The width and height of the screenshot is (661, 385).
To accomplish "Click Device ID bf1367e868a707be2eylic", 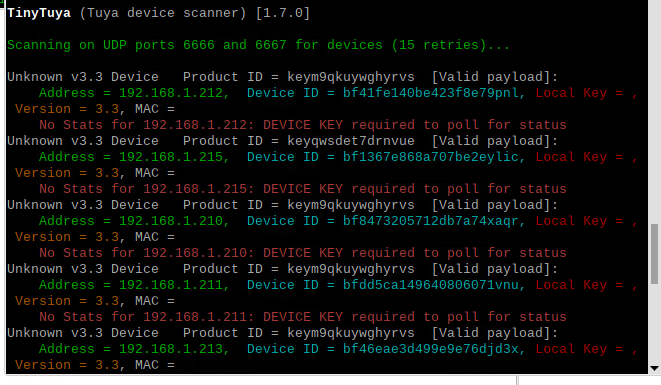I will click(x=431, y=157).
